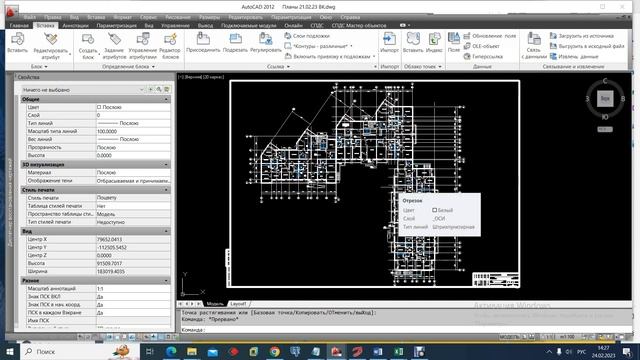Open Google Chrome from taskbar
Screen dimensions: 640x360
(275, 351)
